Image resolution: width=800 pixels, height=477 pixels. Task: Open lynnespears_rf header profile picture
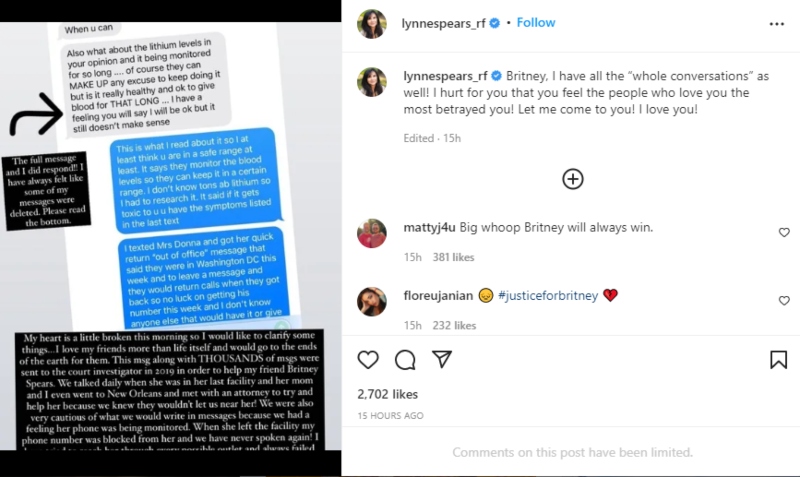(x=371, y=24)
